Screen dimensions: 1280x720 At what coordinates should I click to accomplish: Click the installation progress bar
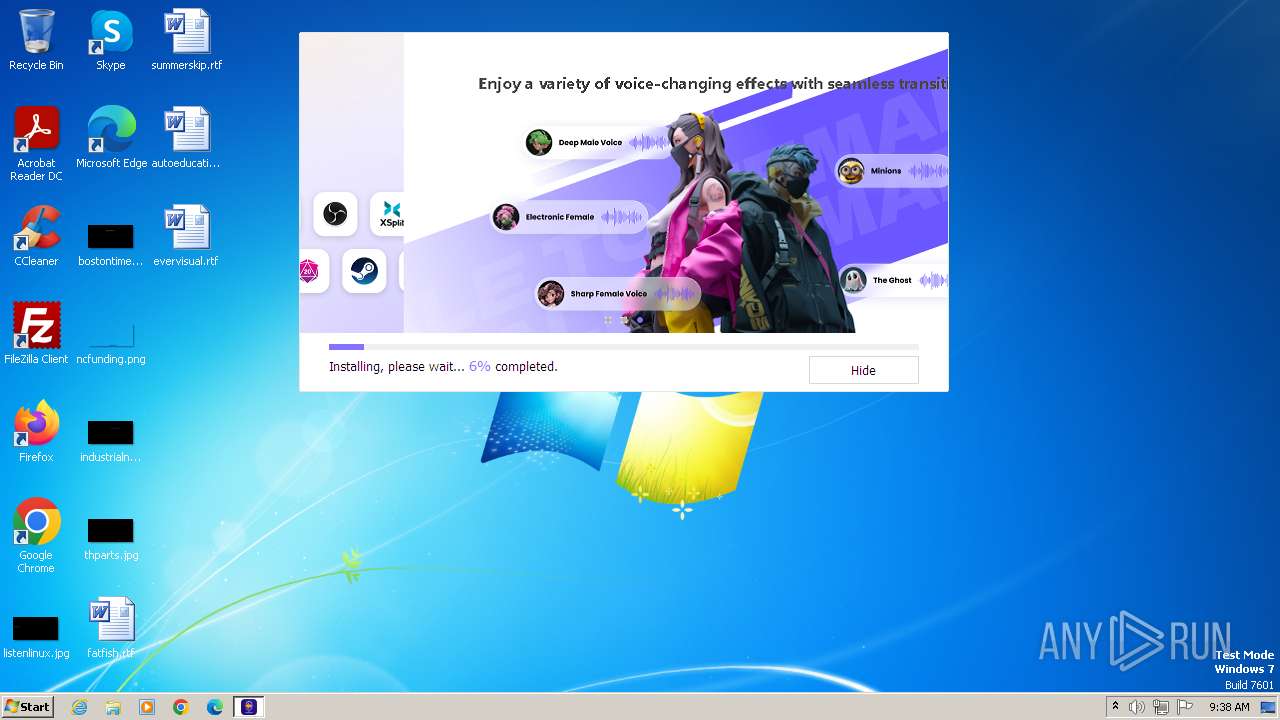(x=623, y=347)
